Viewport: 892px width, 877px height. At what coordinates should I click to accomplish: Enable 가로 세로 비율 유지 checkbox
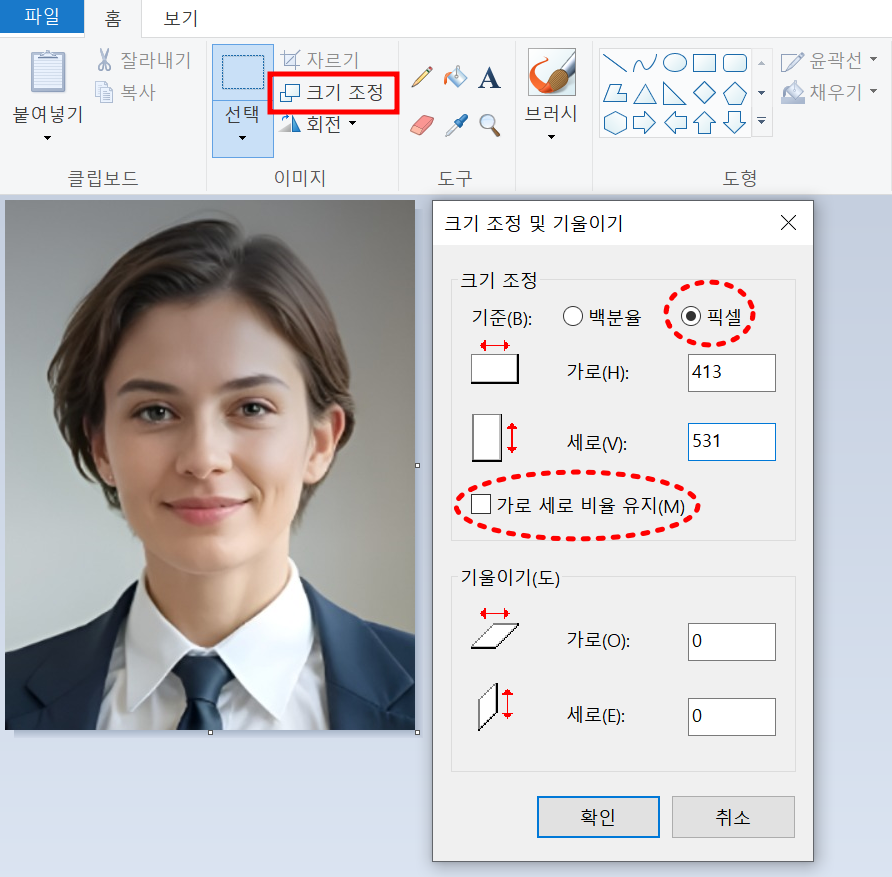(x=482, y=505)
